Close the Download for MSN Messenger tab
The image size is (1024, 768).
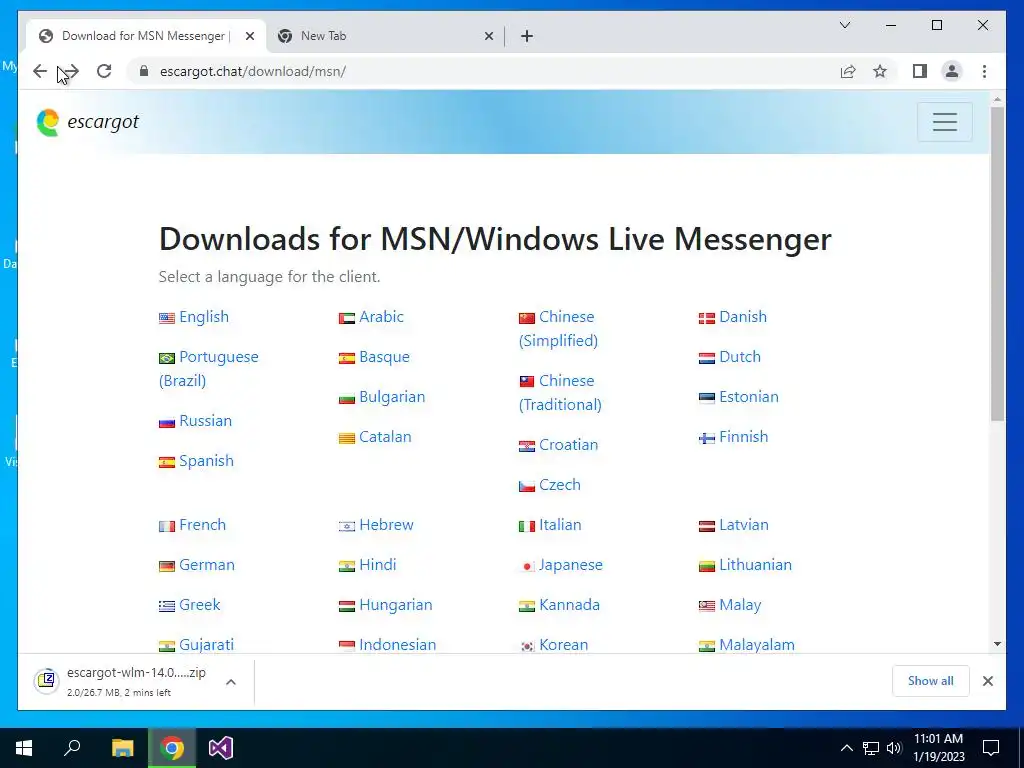coord(249,36)
